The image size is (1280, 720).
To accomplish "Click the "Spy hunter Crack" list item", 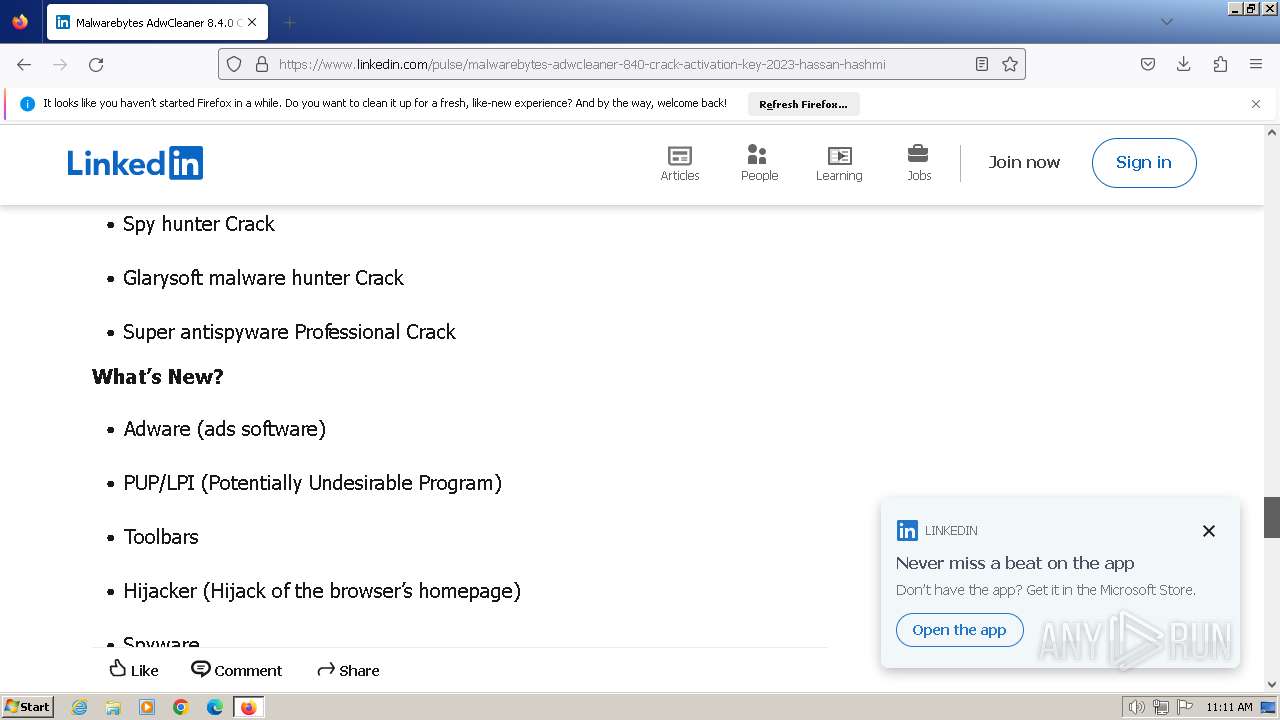I will (x=199, y=224).
